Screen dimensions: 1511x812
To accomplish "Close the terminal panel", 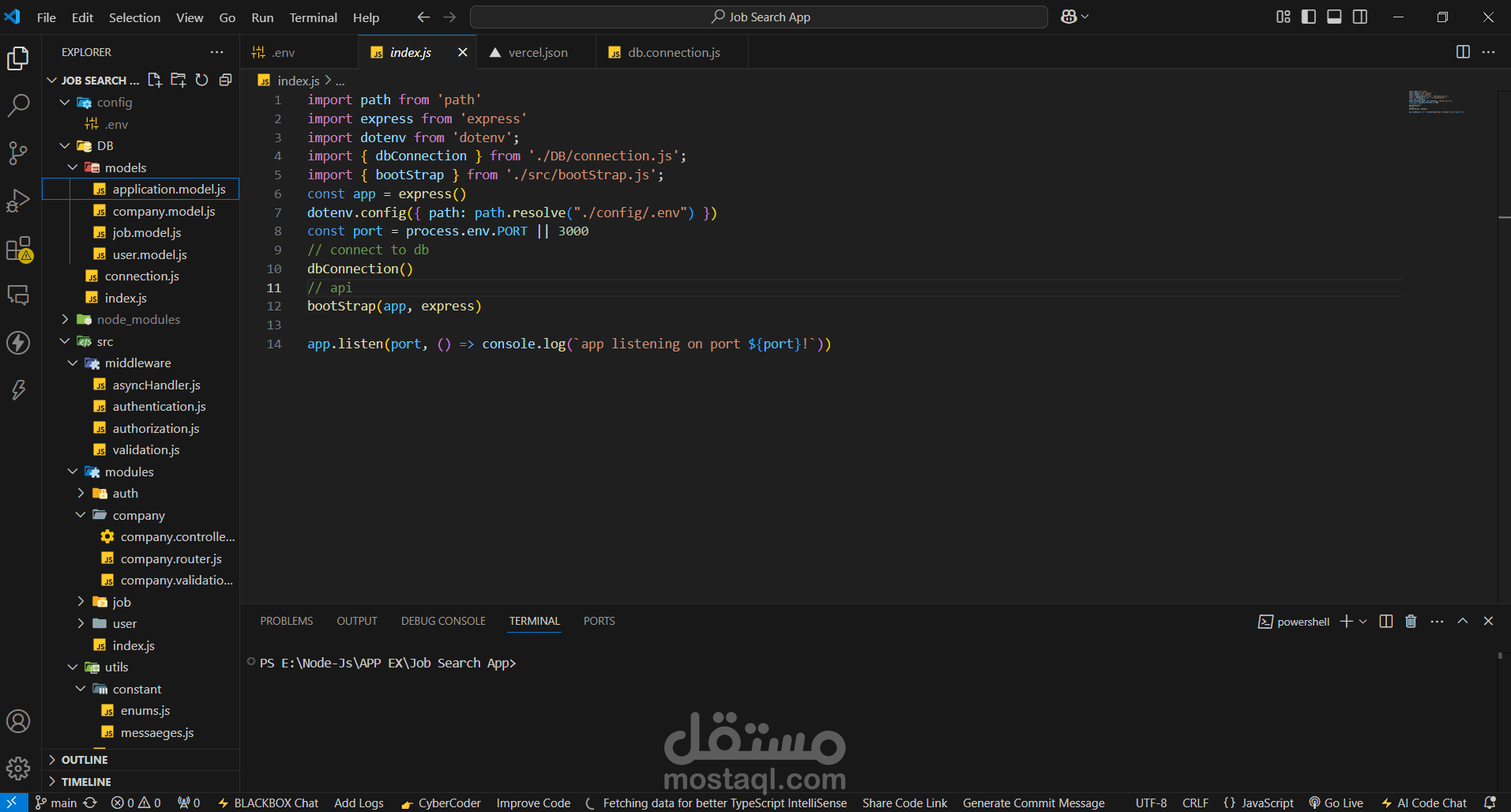I will (x=1488, y=622).
